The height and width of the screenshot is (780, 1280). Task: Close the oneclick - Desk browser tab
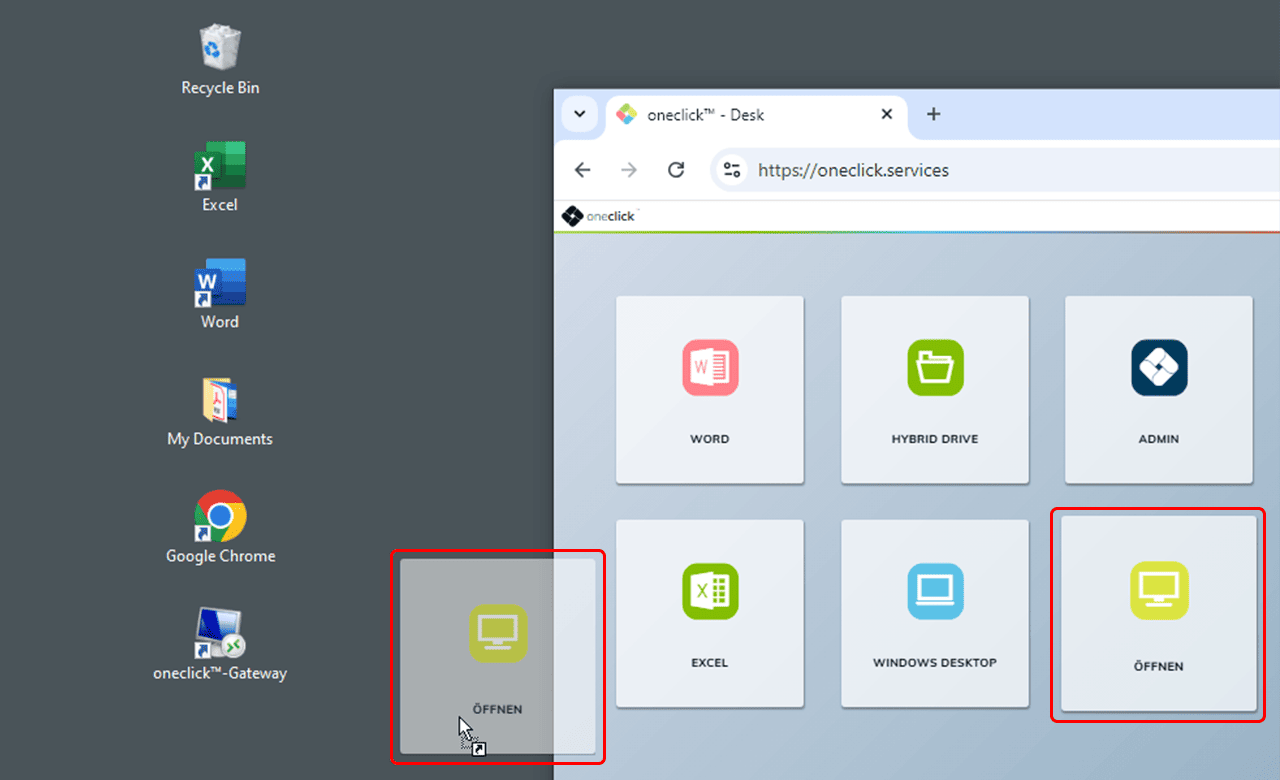[x=886, y=114]
